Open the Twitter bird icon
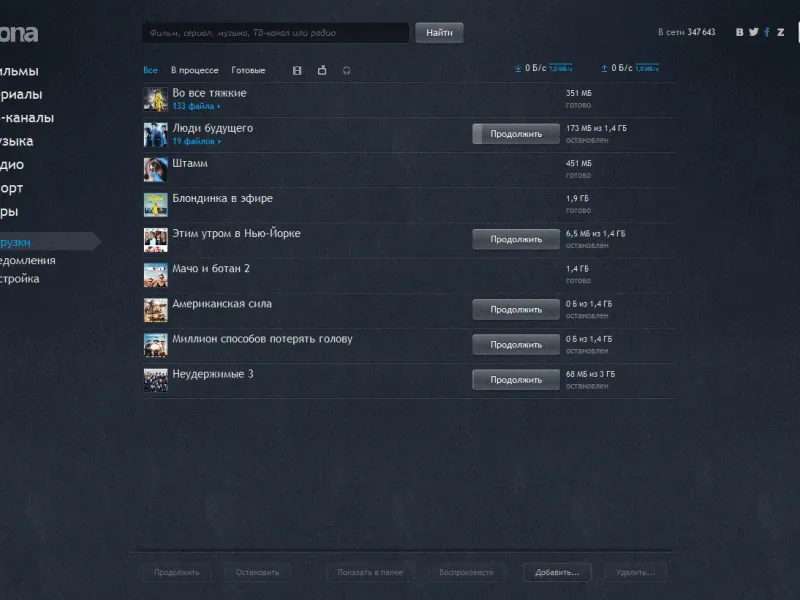This screenshot has width=800, height=600. click(754, 32)
